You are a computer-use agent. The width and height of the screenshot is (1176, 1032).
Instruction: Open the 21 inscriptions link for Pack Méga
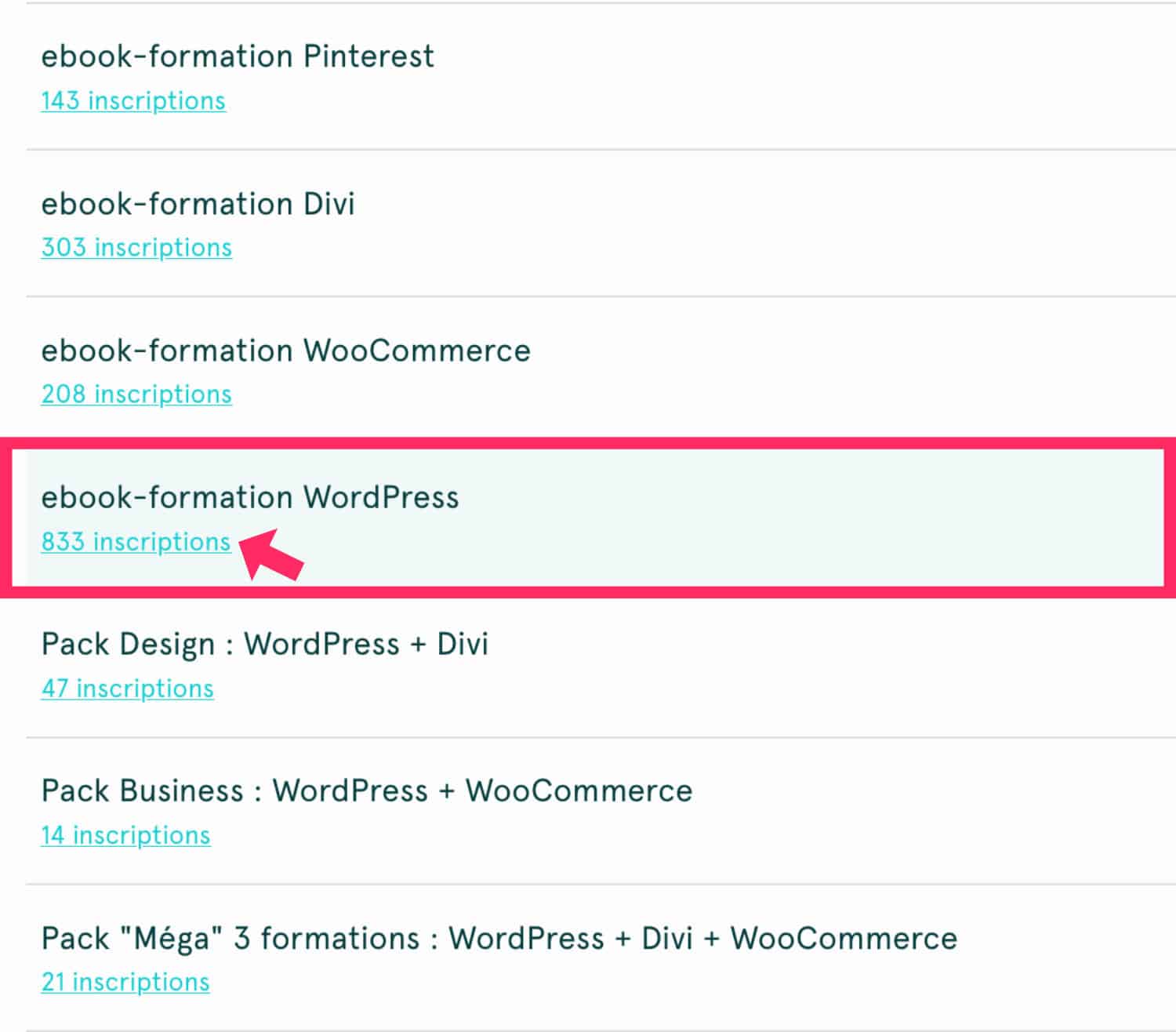(125, 981)
